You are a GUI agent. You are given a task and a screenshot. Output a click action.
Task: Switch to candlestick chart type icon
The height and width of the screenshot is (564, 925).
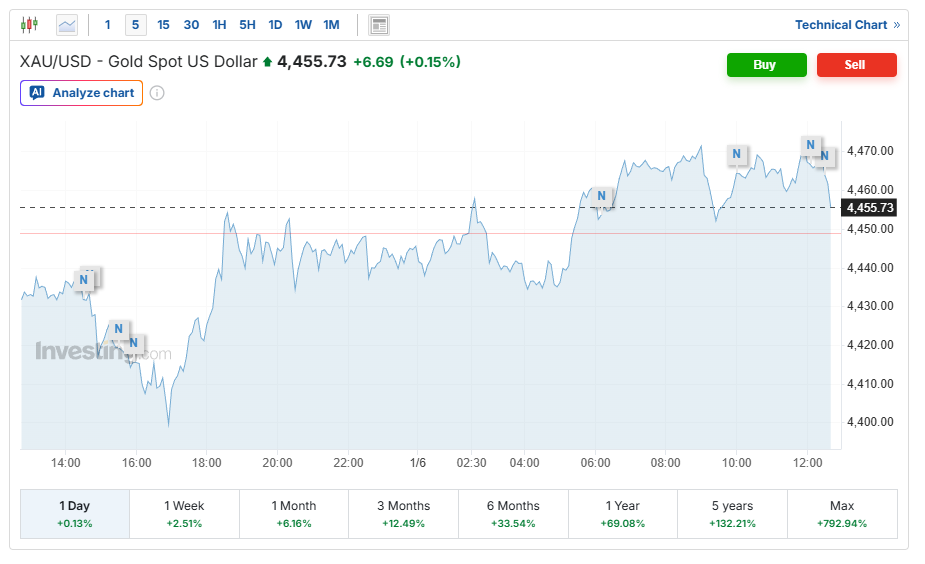click(29, 25)
